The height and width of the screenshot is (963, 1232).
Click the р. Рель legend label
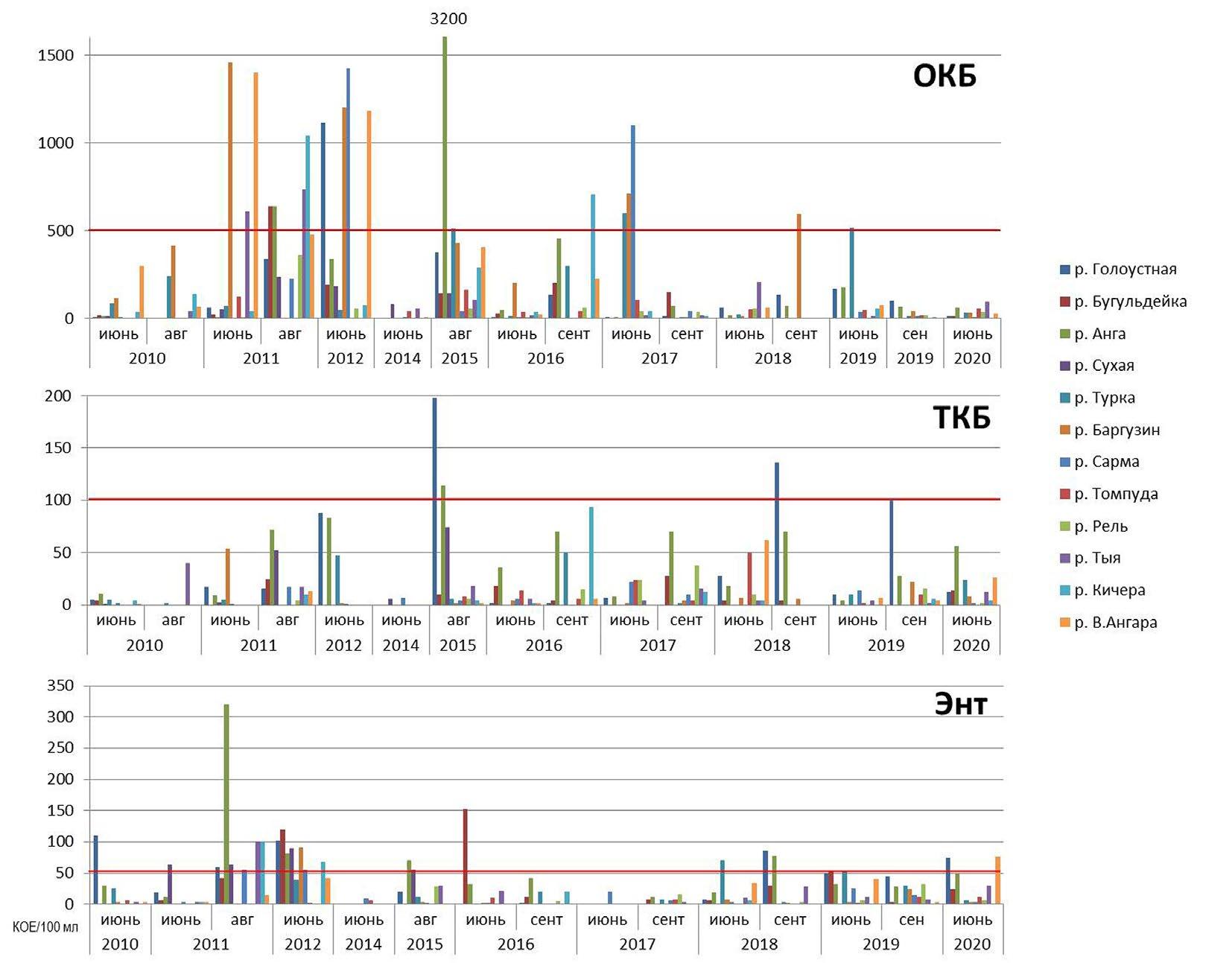point(1101,527)
